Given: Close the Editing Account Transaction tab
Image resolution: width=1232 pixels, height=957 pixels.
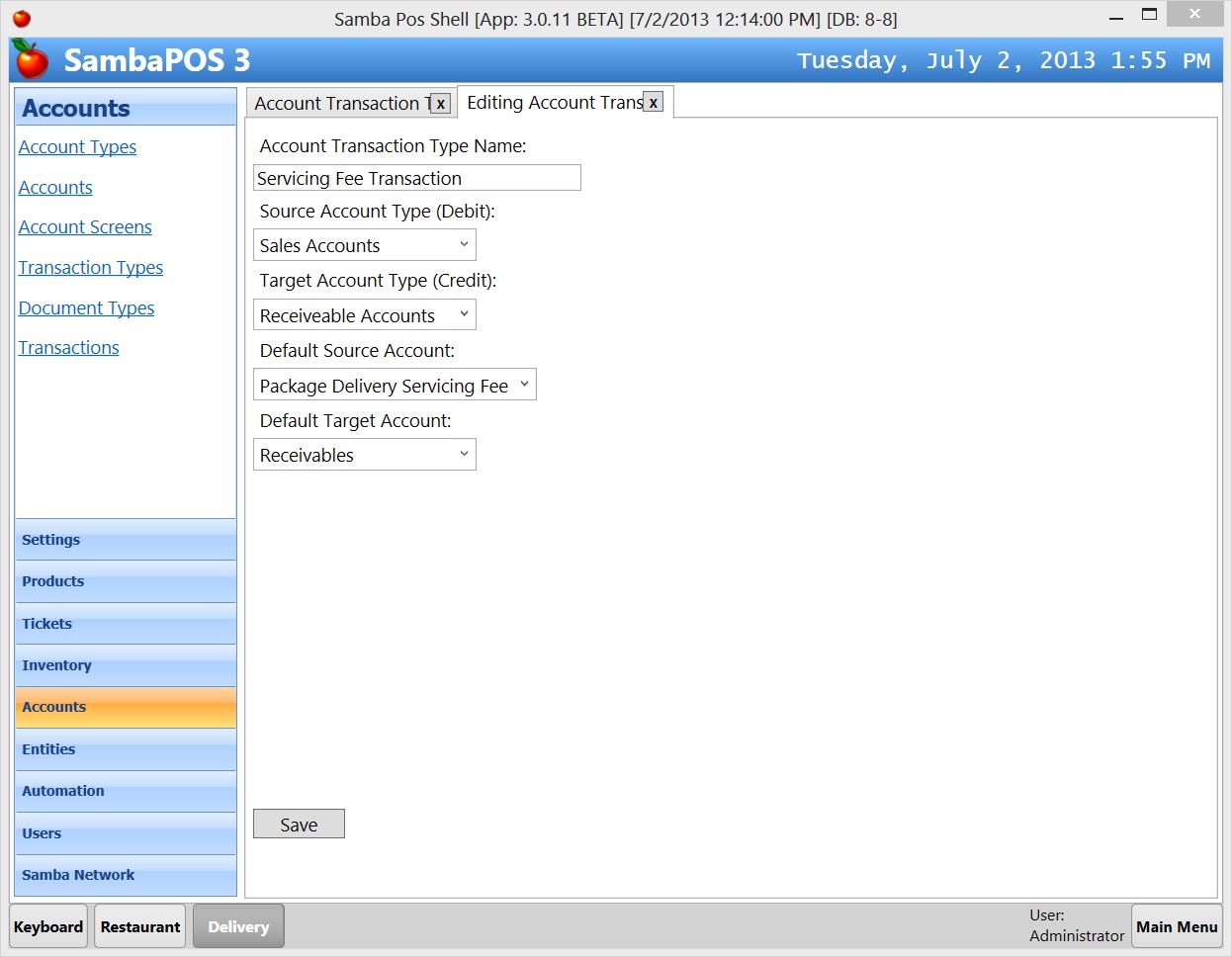Looking at the screenshot, I should pos(653,102).
